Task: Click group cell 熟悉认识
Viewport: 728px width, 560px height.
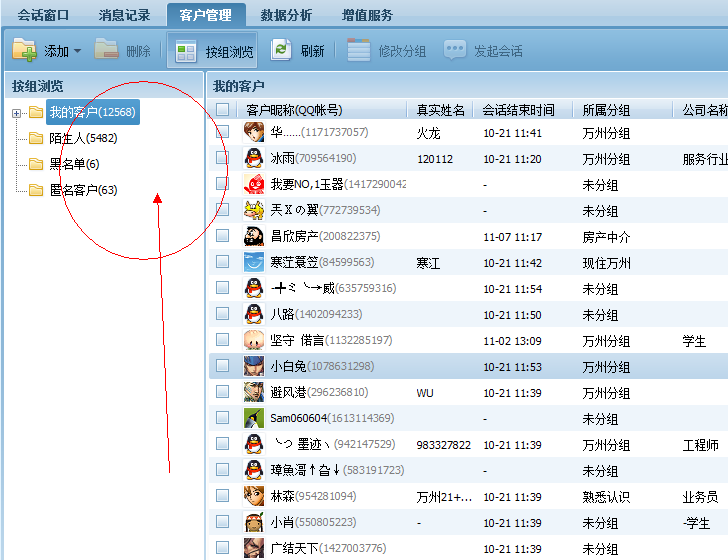Action: click(x=606, y=497)
